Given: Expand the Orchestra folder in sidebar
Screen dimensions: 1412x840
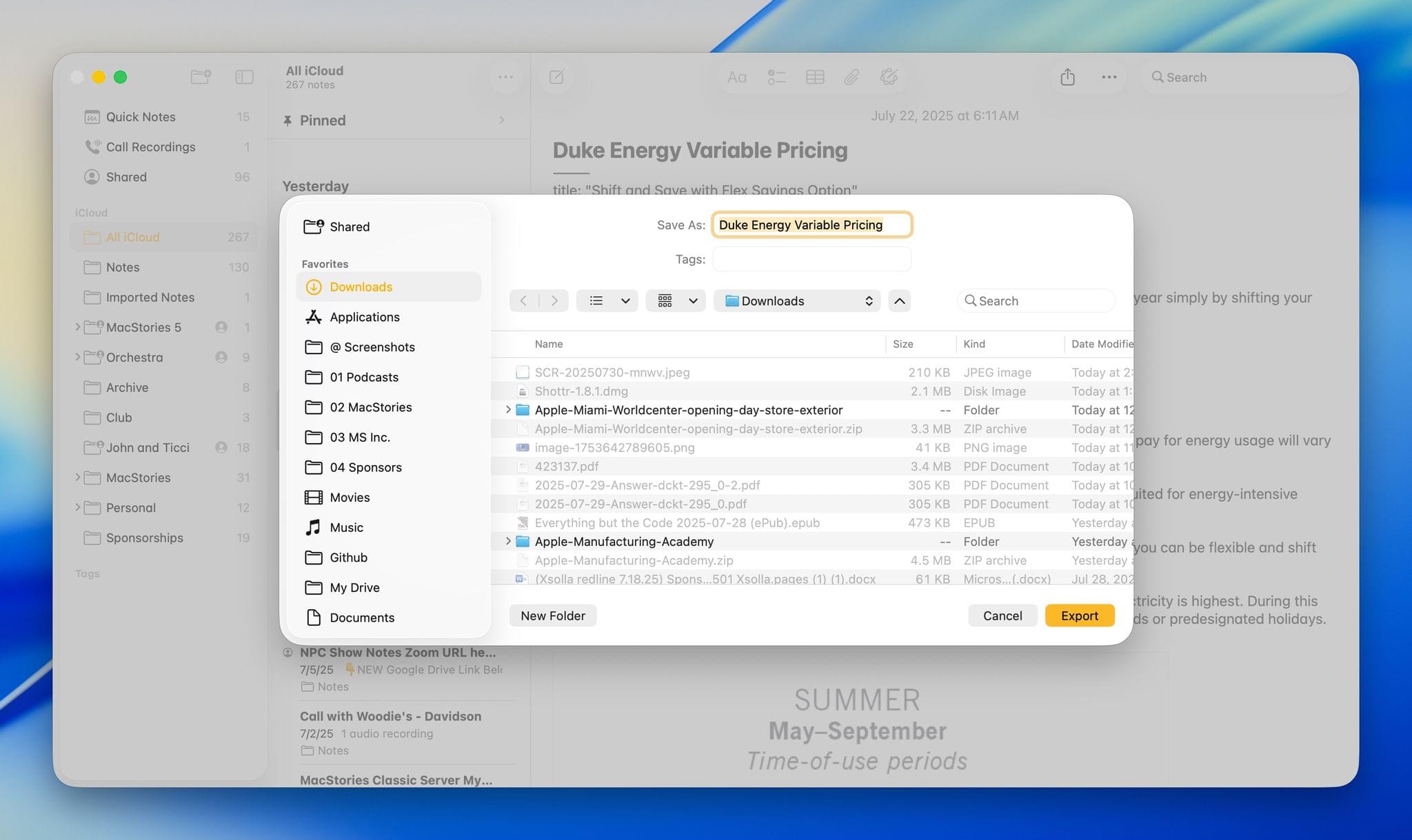Looking at the screenshot, I should (x=77, y=357).
